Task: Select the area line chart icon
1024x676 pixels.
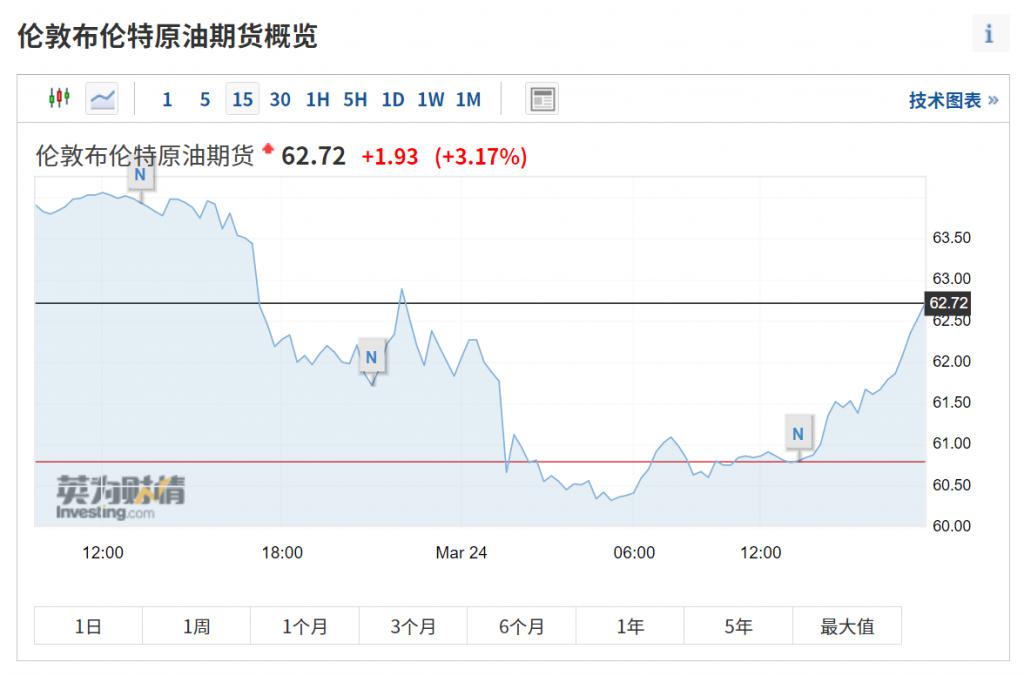Action: [x=102, y=98]
